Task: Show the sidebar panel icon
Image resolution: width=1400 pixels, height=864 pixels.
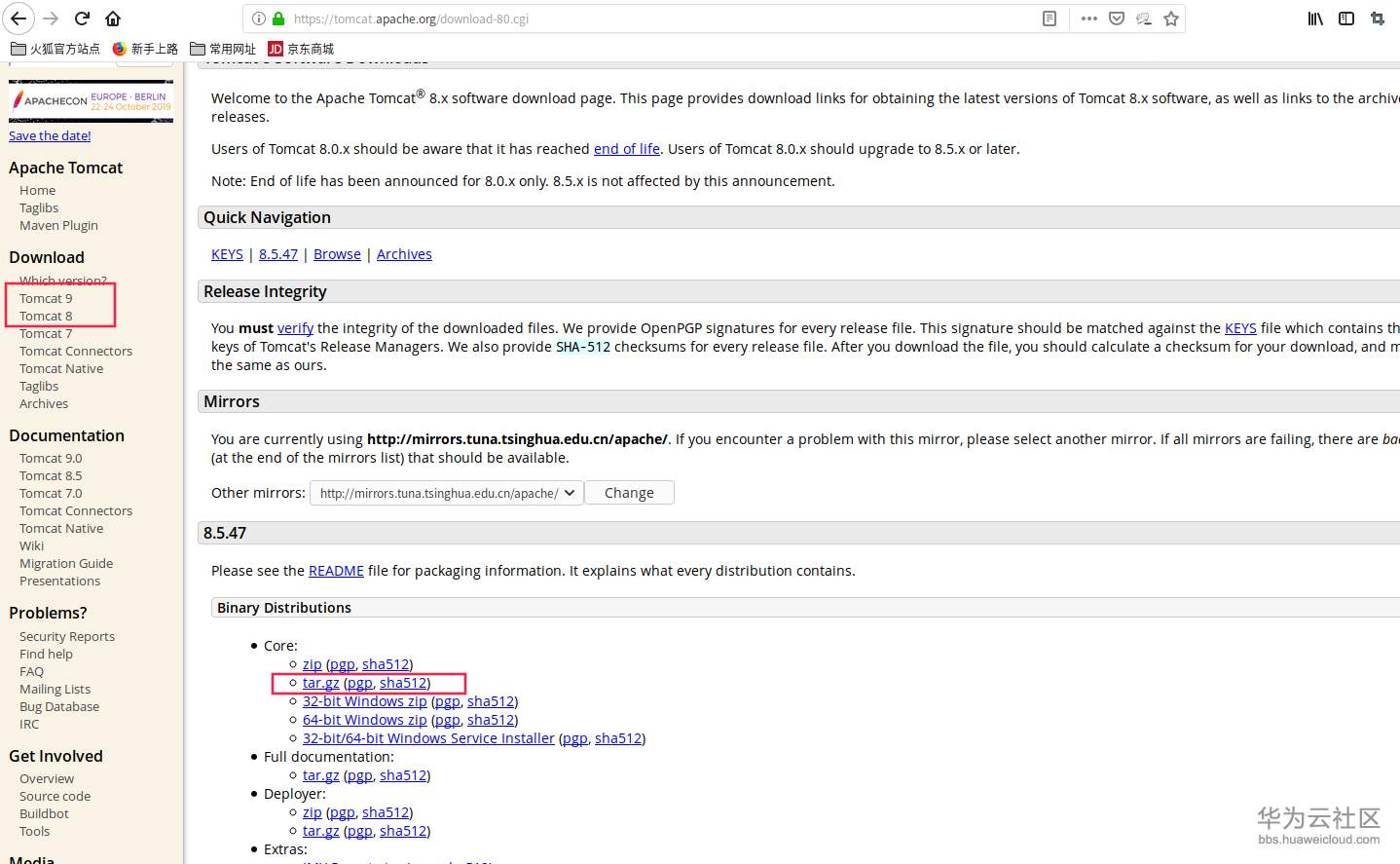Action: [x=1346, y=19]
